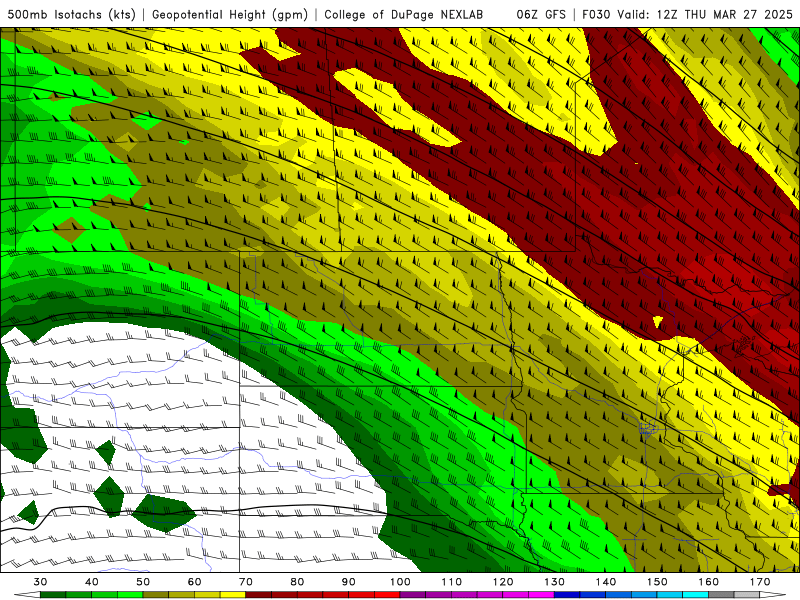This screenshot has width=800, height=600.
Task: Click the 140 label on the color scale
Action: click(x=606, y=582)
